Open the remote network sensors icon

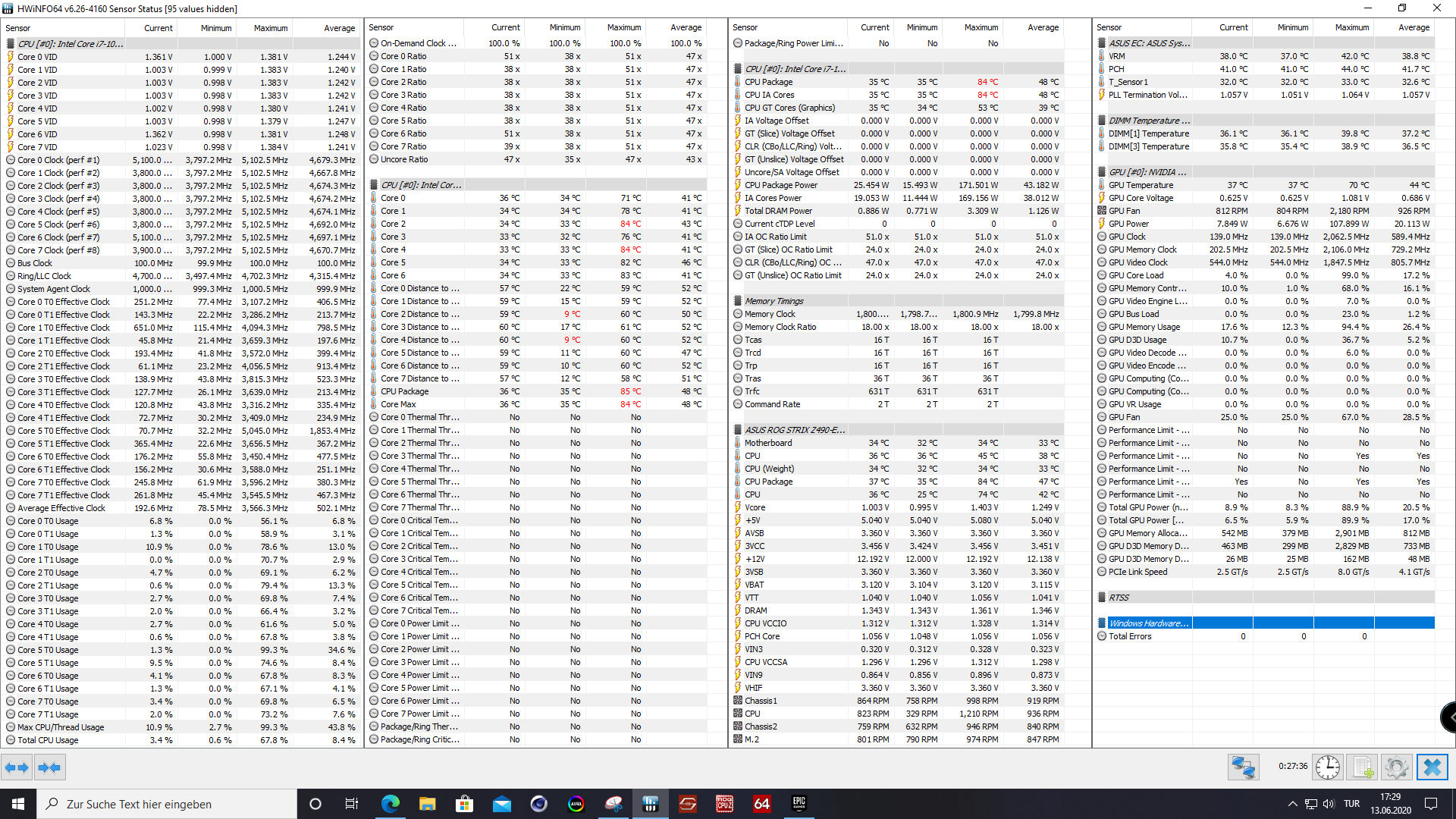[x=1244, y=767]
